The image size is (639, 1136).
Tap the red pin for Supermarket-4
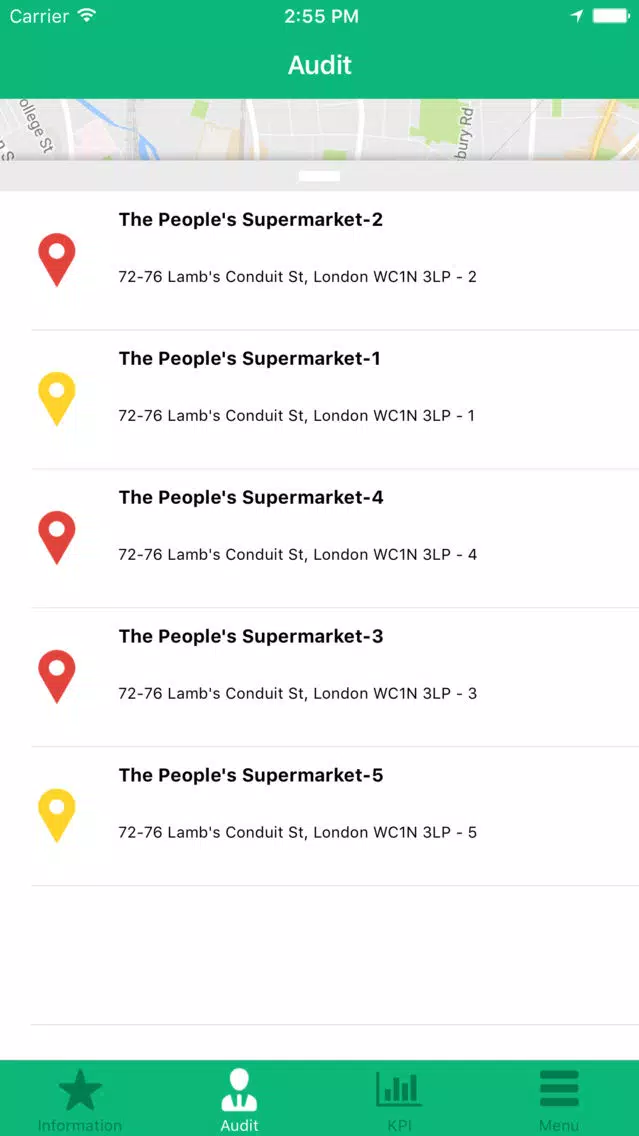click(x=57, y=538)
